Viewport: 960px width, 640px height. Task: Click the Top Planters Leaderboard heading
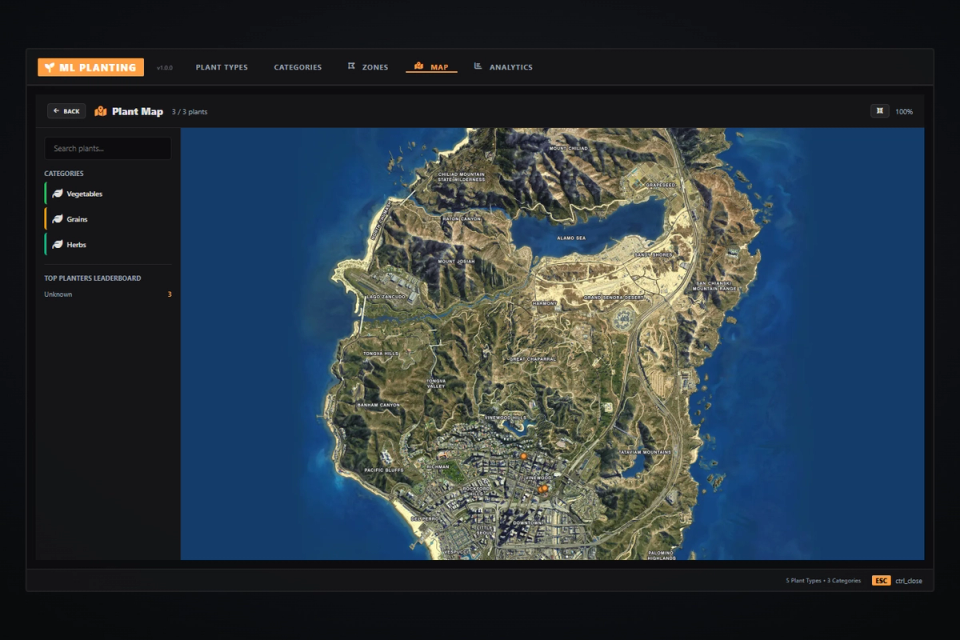(92, 278)
